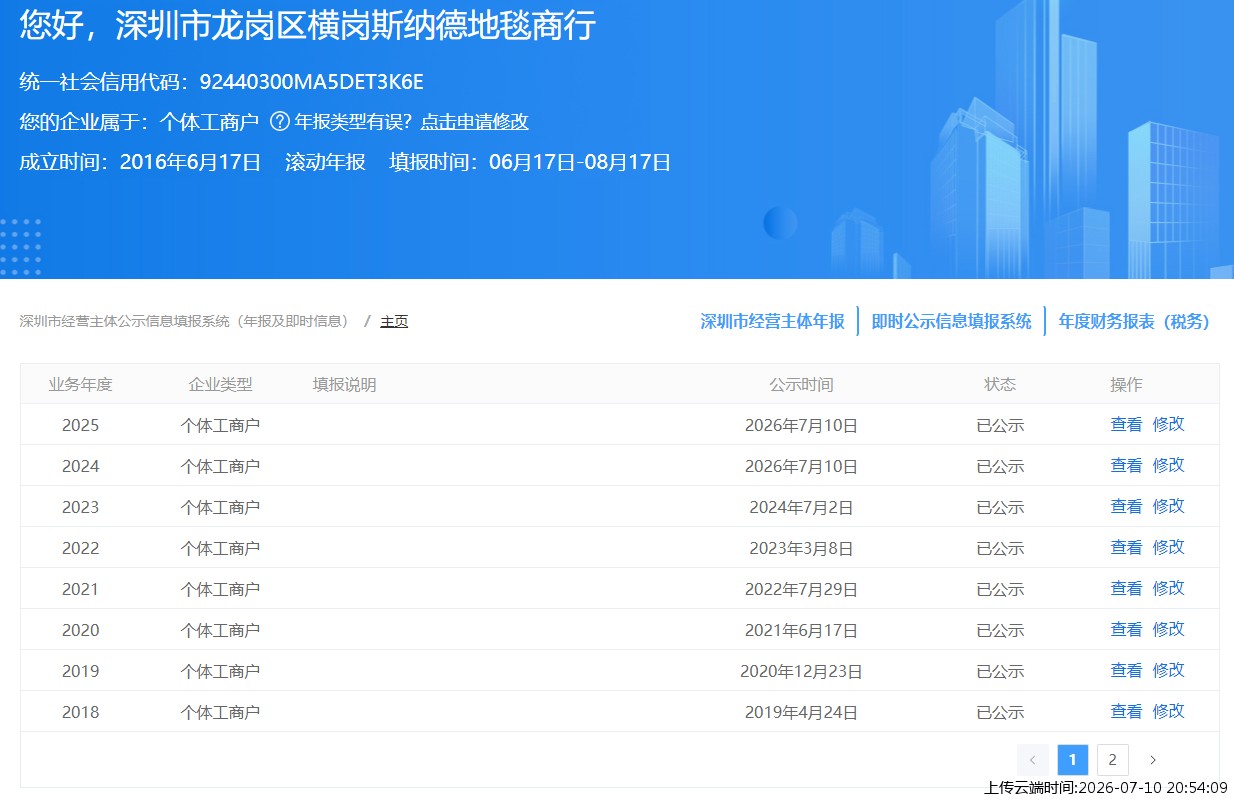Switch to 深圳市经营主体年报 tab

pyautogui.click(x=772, y=322)
